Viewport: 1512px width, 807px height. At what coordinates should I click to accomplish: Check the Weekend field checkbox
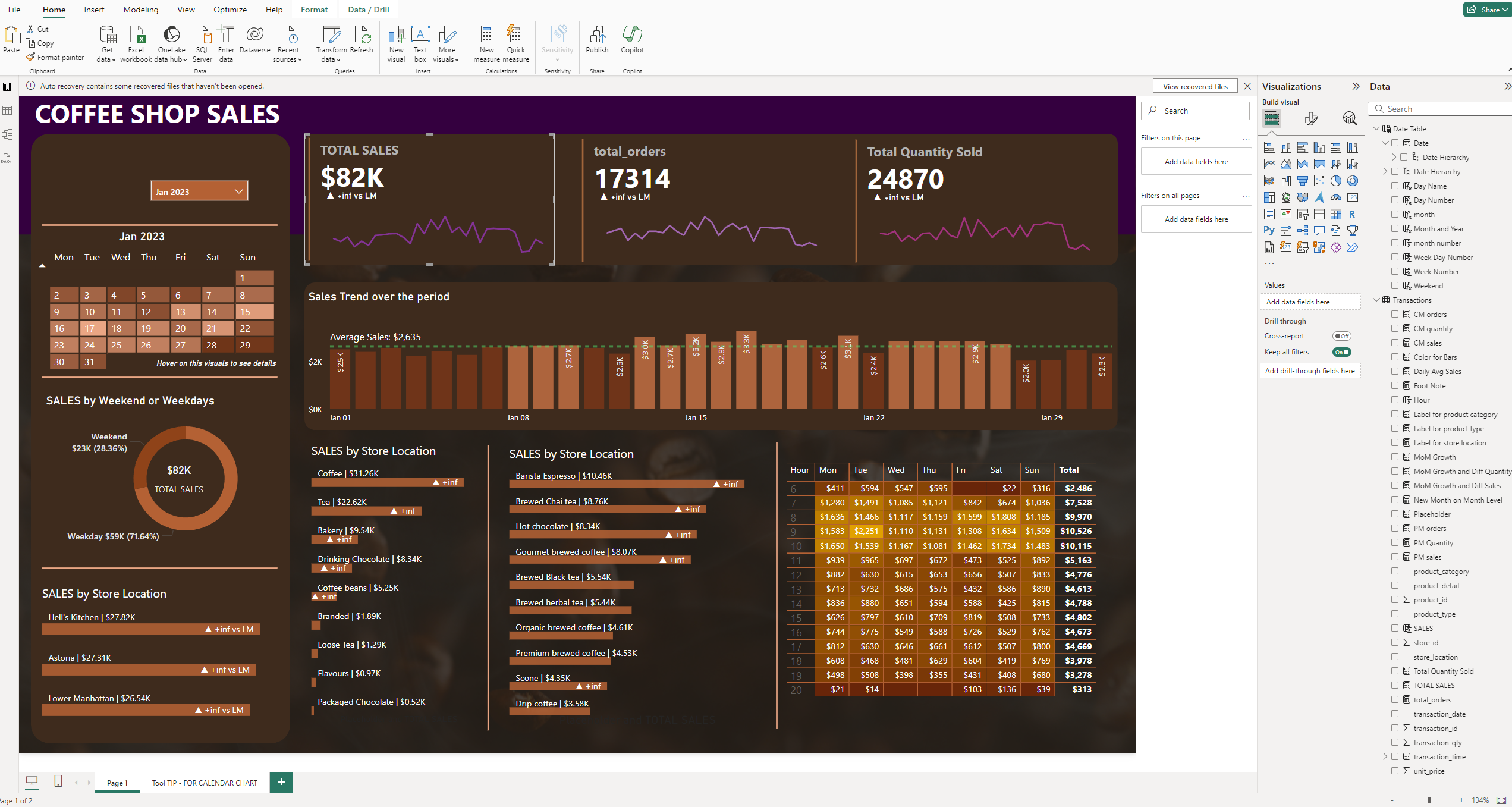tap(1395, 285)
